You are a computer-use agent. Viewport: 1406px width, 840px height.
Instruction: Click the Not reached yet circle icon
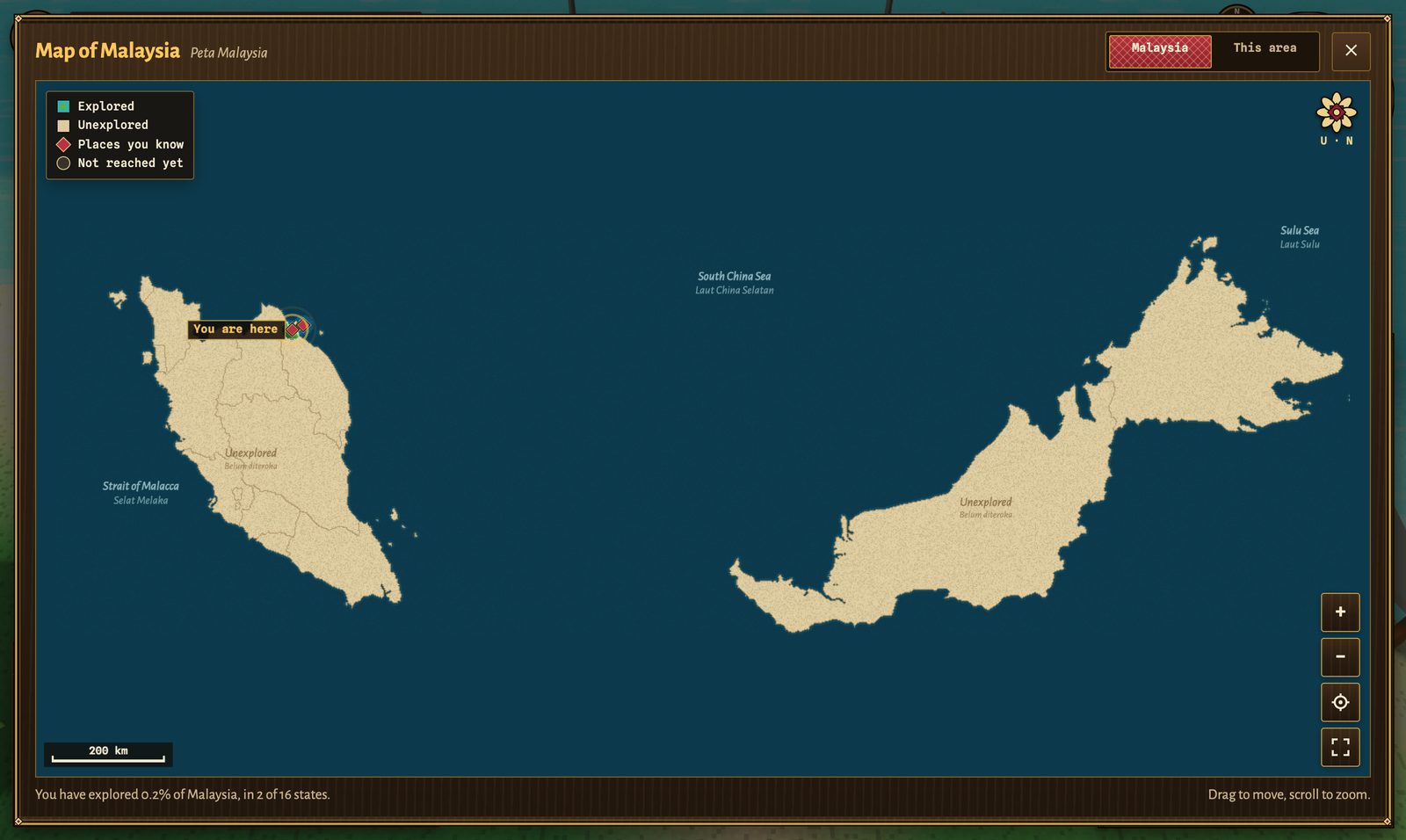[x=63, y=163]
